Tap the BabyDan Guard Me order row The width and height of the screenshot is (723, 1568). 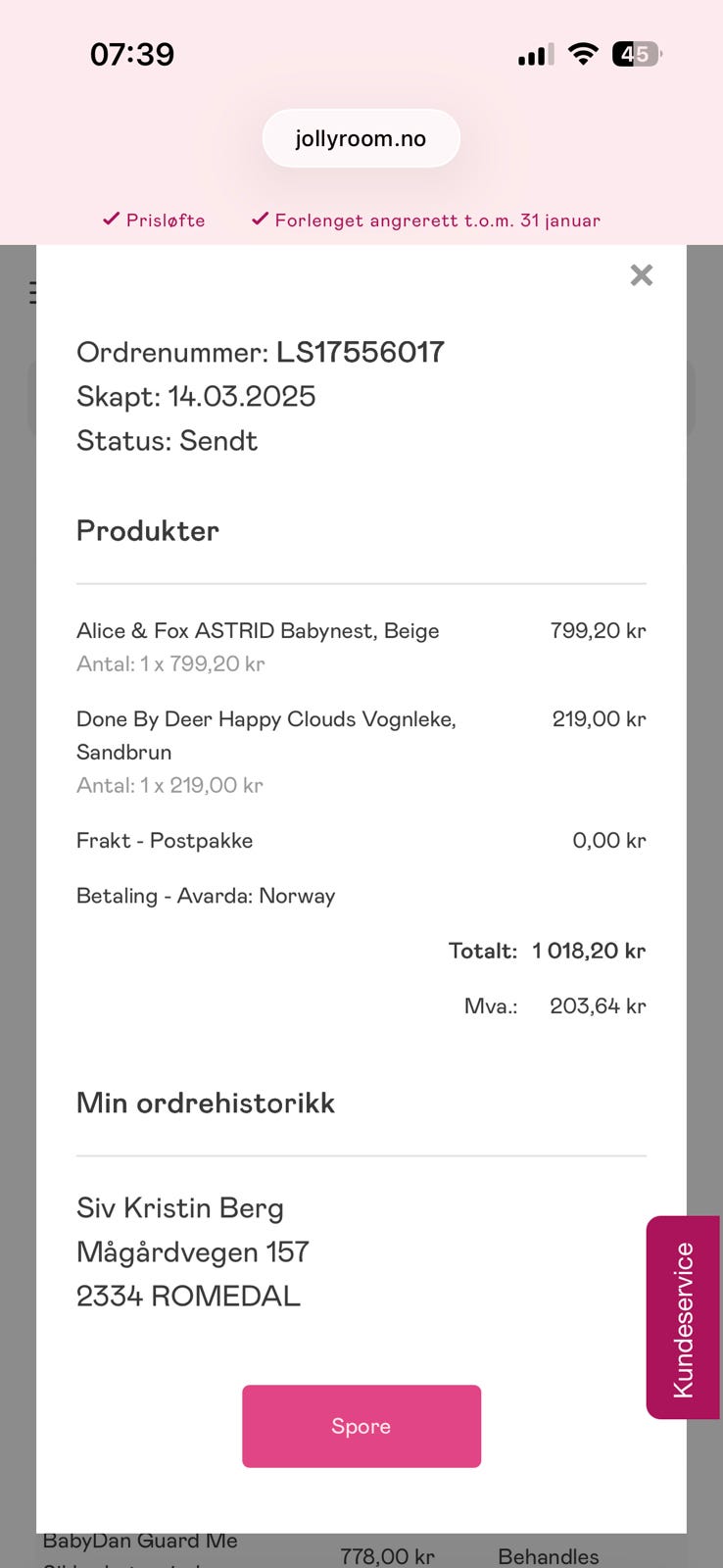click(361, 1550)
